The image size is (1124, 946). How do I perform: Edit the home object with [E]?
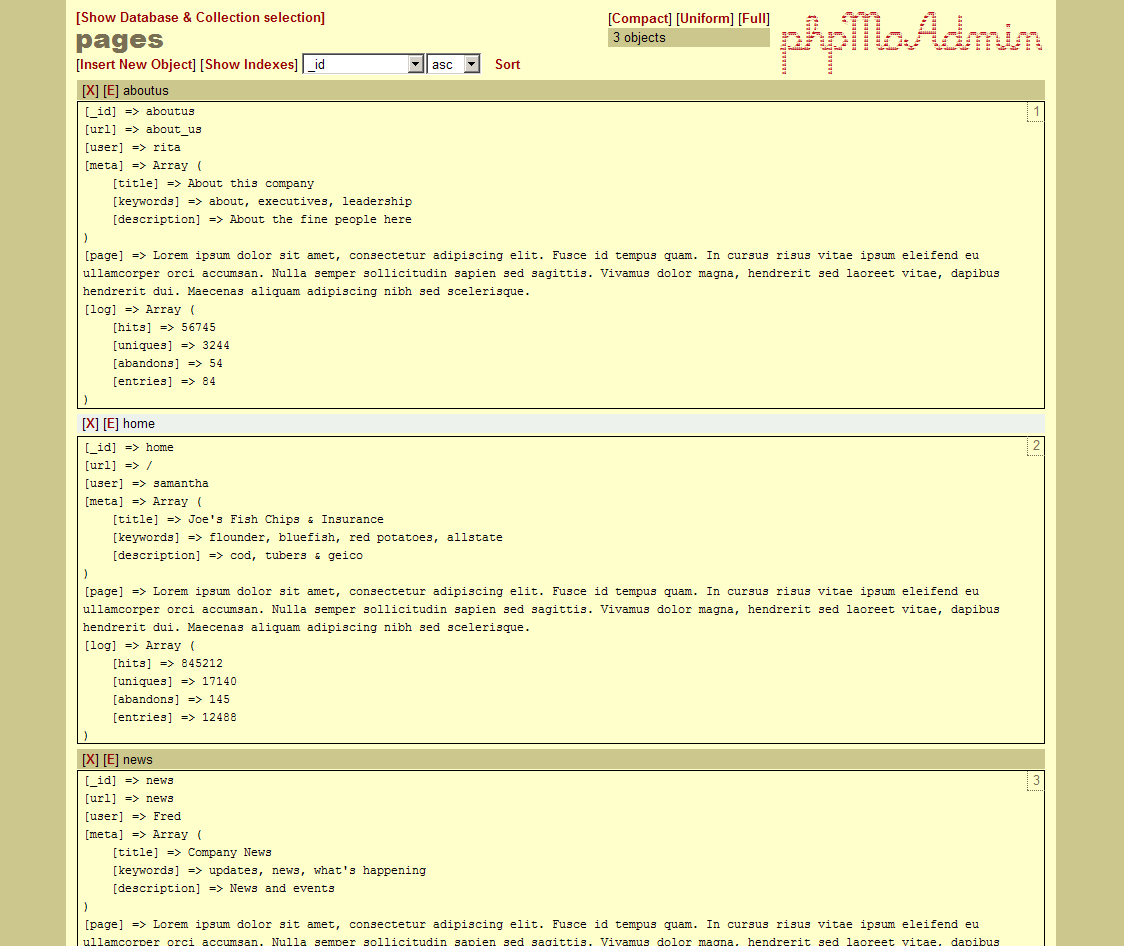[110, 424]
